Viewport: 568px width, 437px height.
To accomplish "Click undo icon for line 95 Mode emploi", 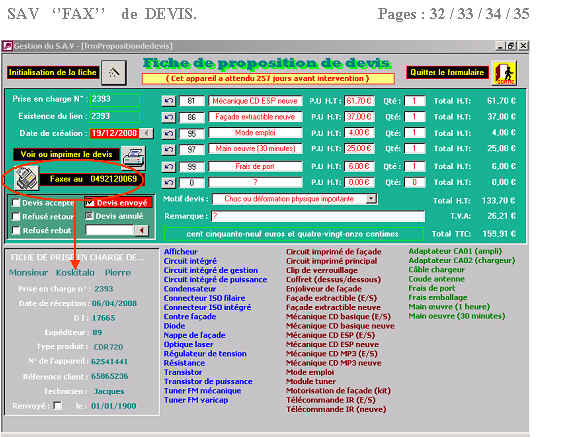I will pos(168,133).
